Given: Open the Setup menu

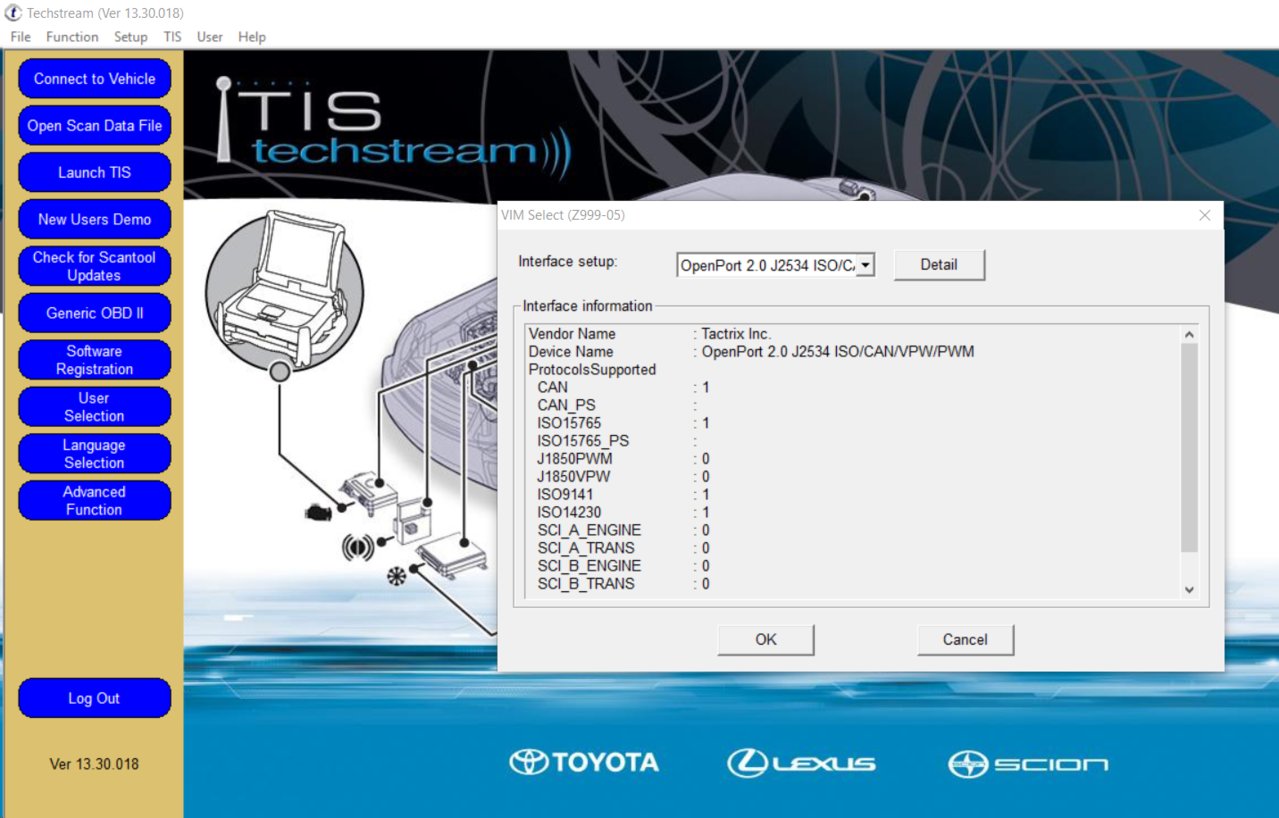Looking at the screenshot, I should (131, 37).
